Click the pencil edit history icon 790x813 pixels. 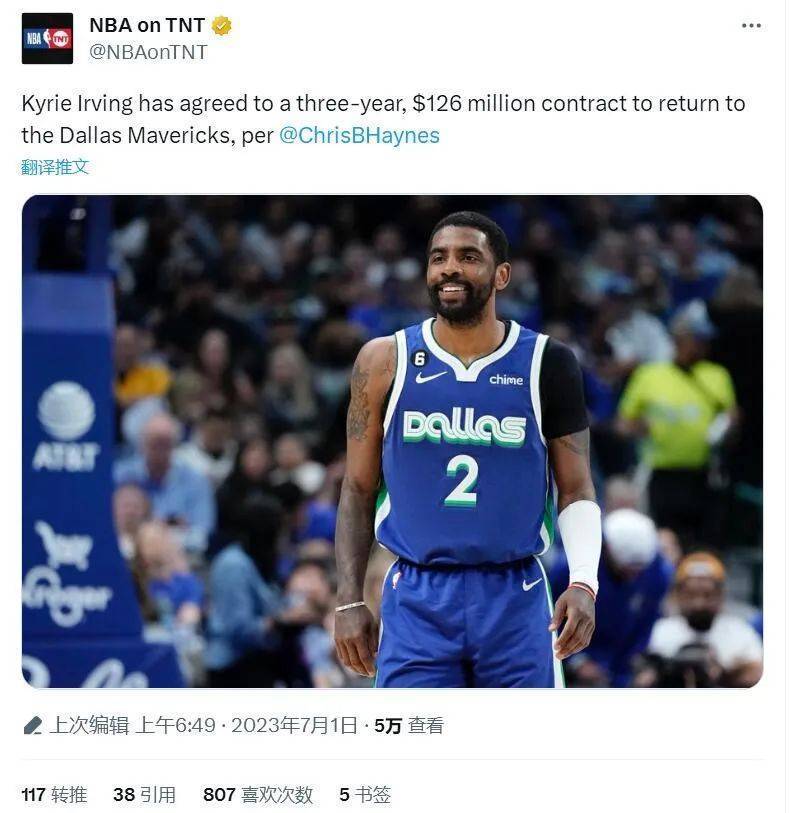[33, 725]
